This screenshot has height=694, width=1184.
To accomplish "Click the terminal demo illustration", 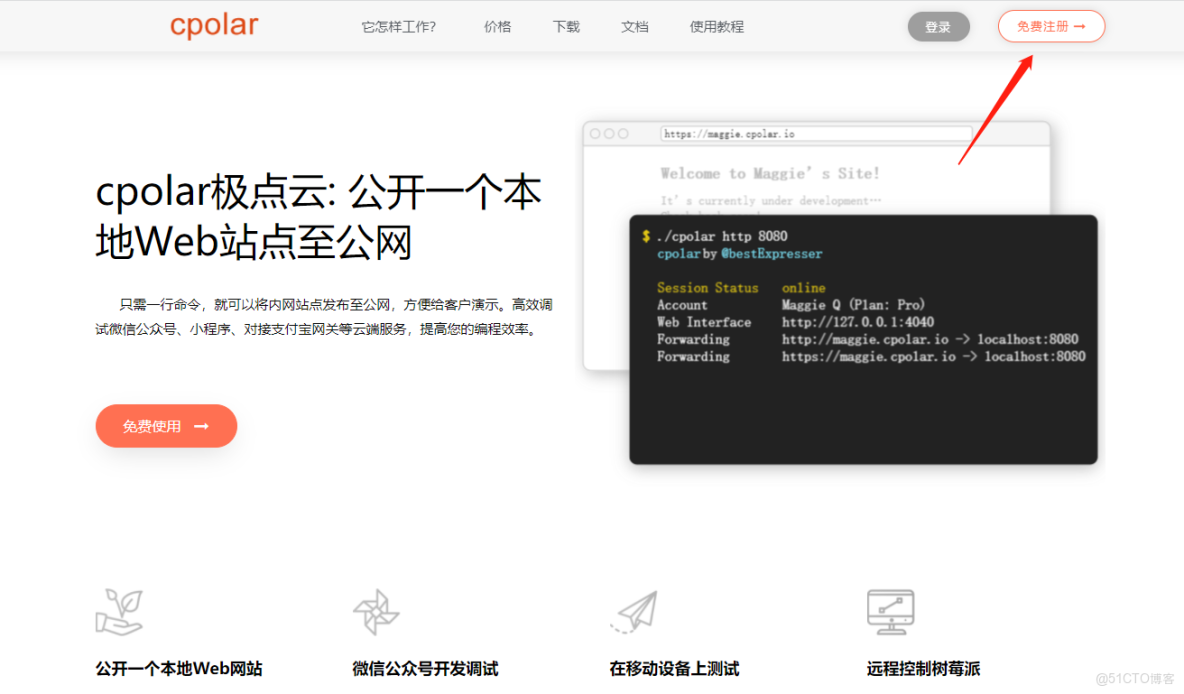I will 863,339.
